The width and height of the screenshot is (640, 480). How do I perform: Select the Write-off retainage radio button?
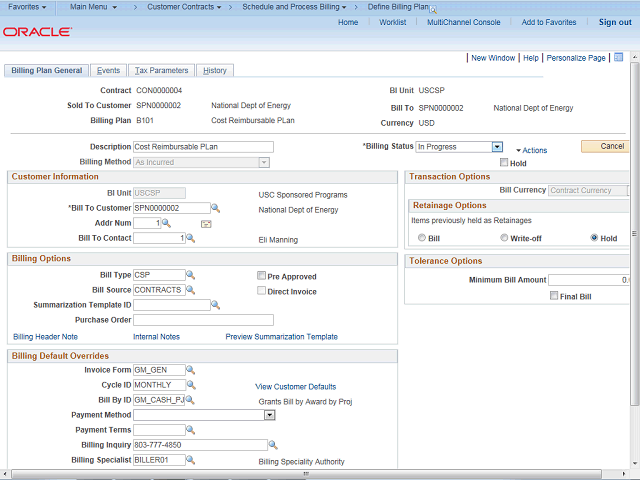(502, 238)
